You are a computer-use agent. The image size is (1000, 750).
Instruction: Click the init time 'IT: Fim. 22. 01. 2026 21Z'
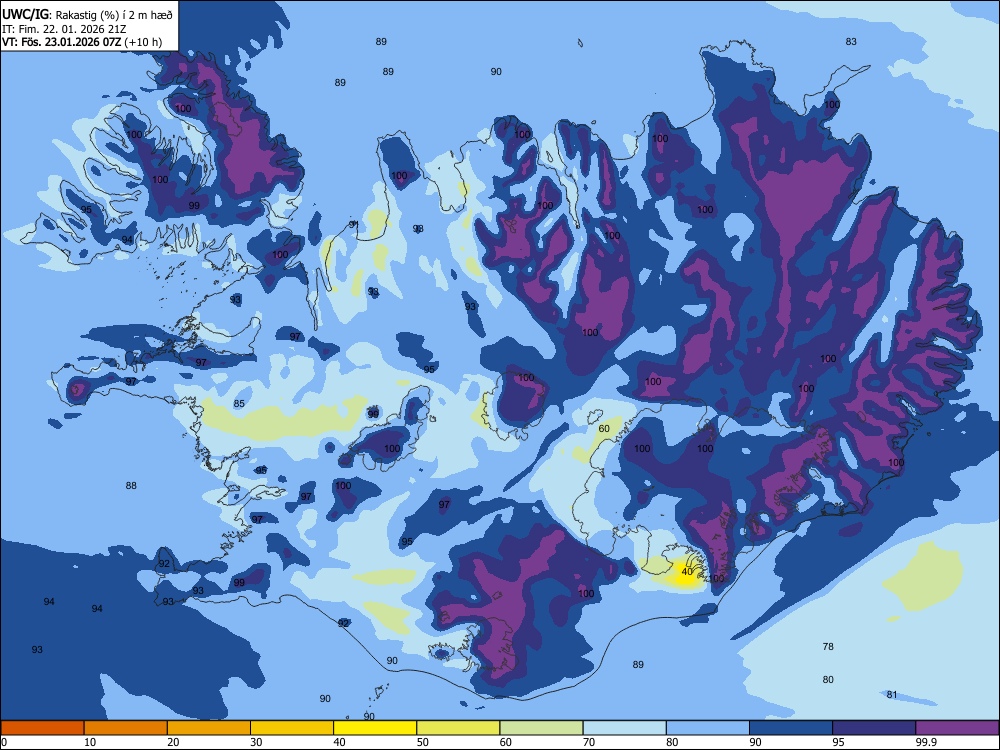[x=64, y=29]
